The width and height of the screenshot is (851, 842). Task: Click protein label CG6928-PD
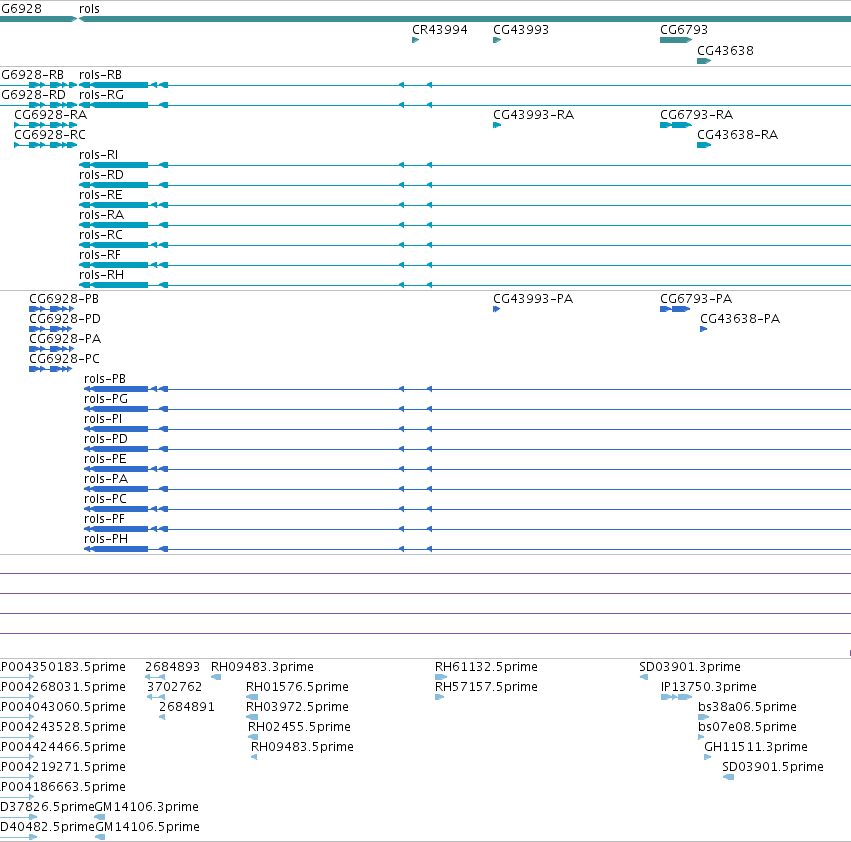pyautogui.click(x=65, y=319)
